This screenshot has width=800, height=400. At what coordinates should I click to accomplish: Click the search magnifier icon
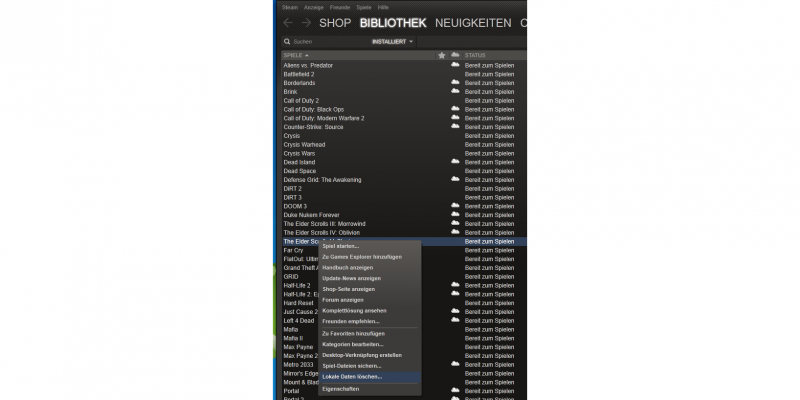(287, 42)
